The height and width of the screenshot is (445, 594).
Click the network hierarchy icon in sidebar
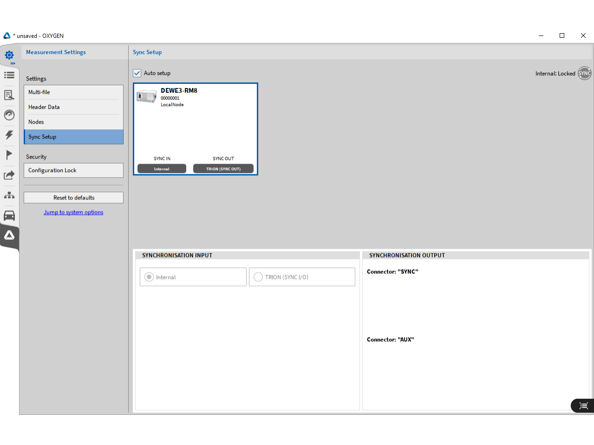coord(9,195)
